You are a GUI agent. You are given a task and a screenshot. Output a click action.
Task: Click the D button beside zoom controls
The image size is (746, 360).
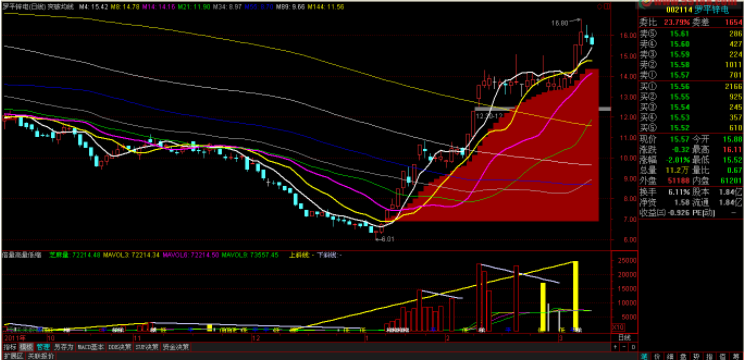point(633,347)
